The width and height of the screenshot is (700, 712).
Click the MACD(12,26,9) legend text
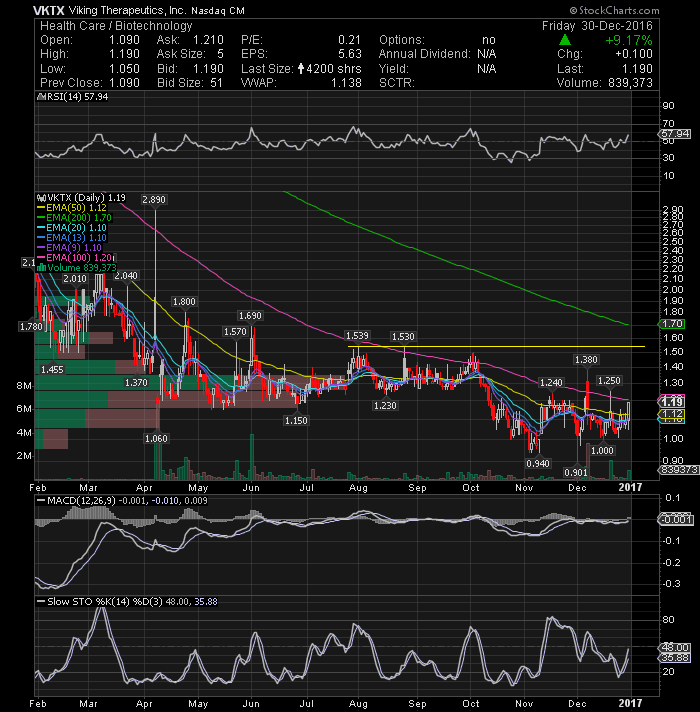(127, 501)
